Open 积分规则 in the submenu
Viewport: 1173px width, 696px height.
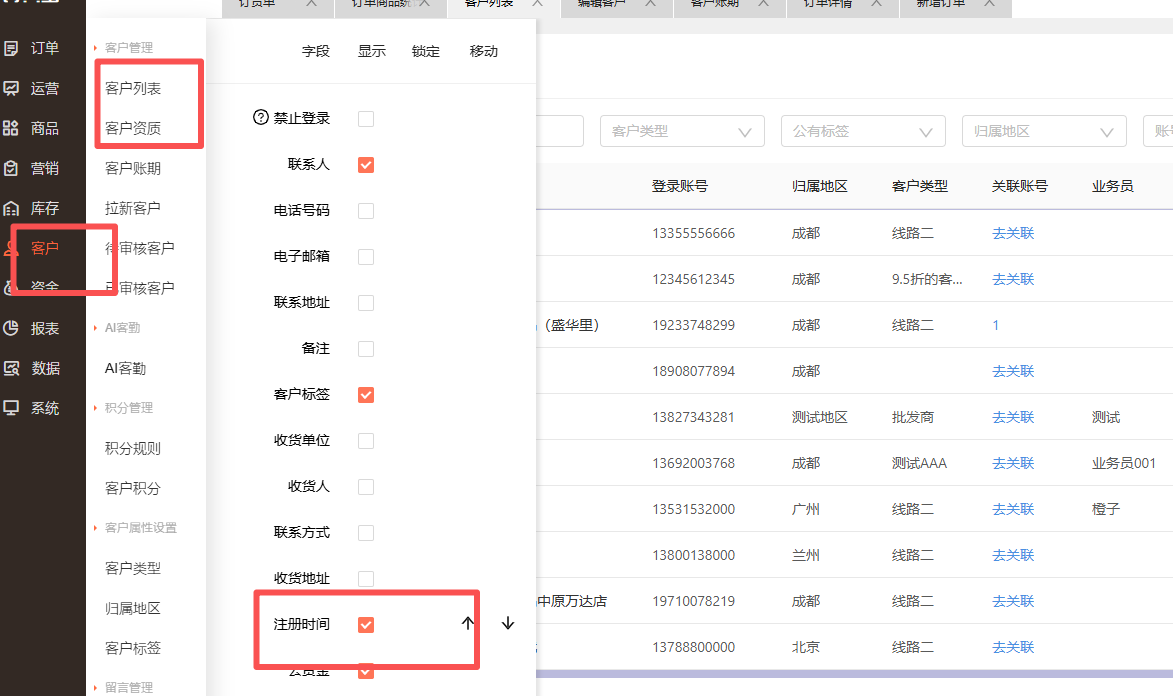(x=133, y=448)
